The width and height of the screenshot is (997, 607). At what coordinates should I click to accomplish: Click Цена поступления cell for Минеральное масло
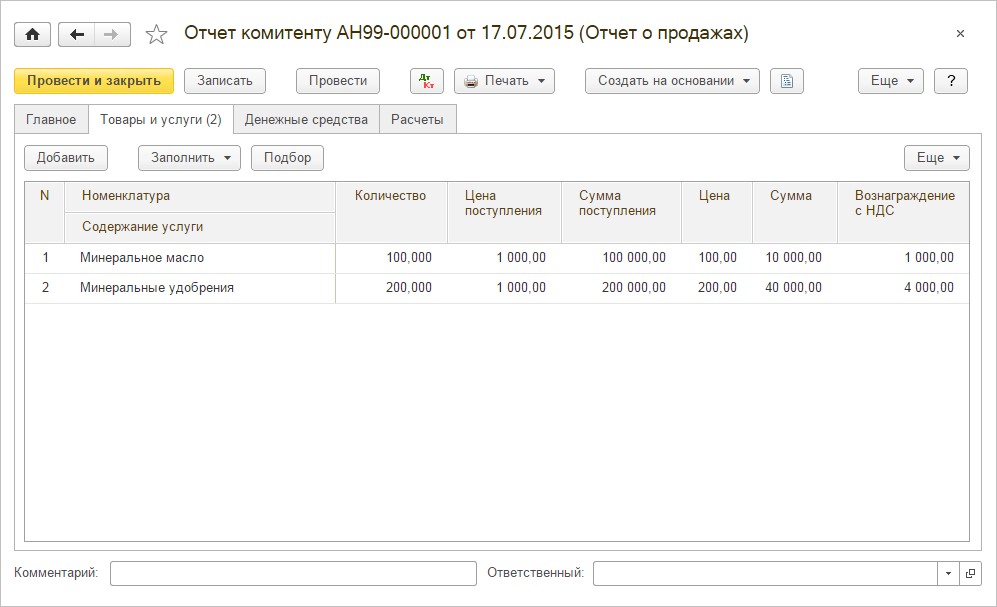[x=504, y=258]
